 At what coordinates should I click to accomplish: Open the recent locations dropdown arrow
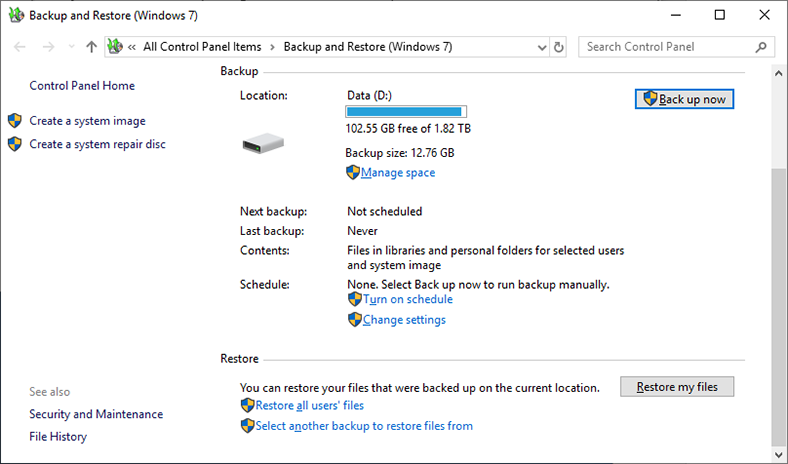coord(71,47)
